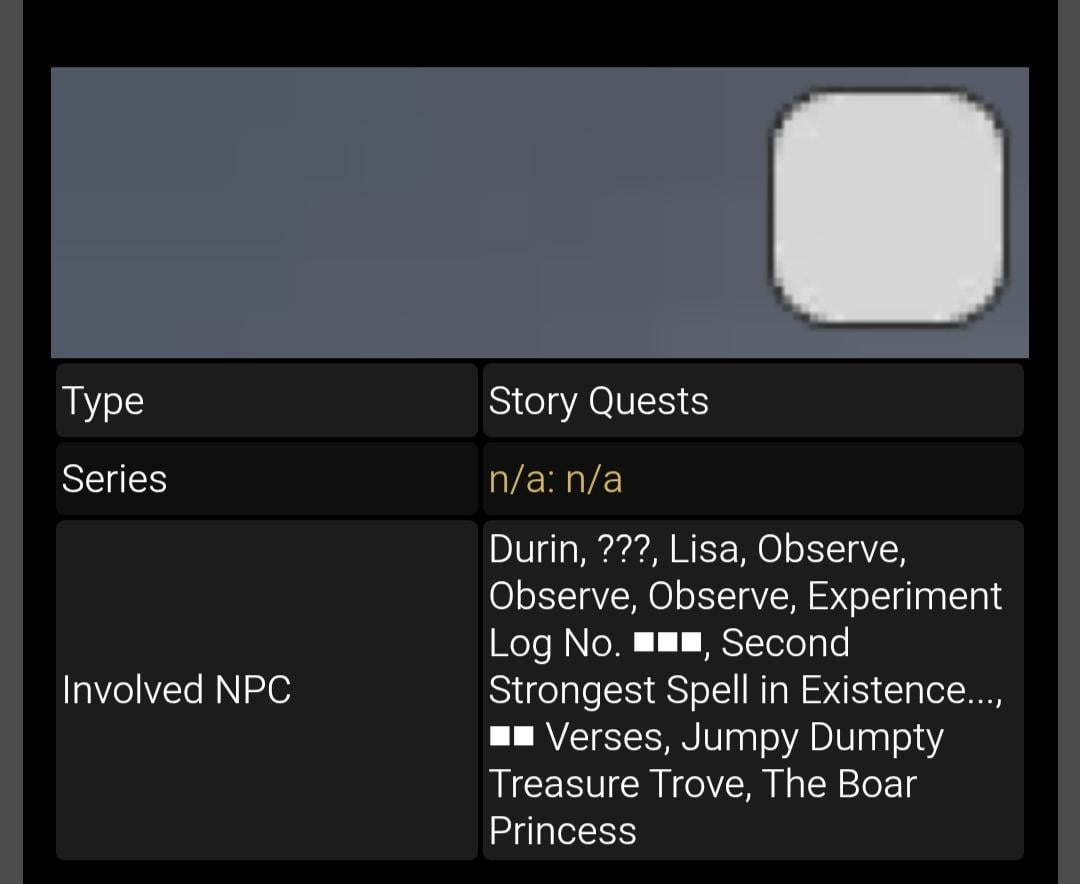Click the "Type" row label
Image resolution: width=1080 pixels, height=884 pixels.
[103, 401]
